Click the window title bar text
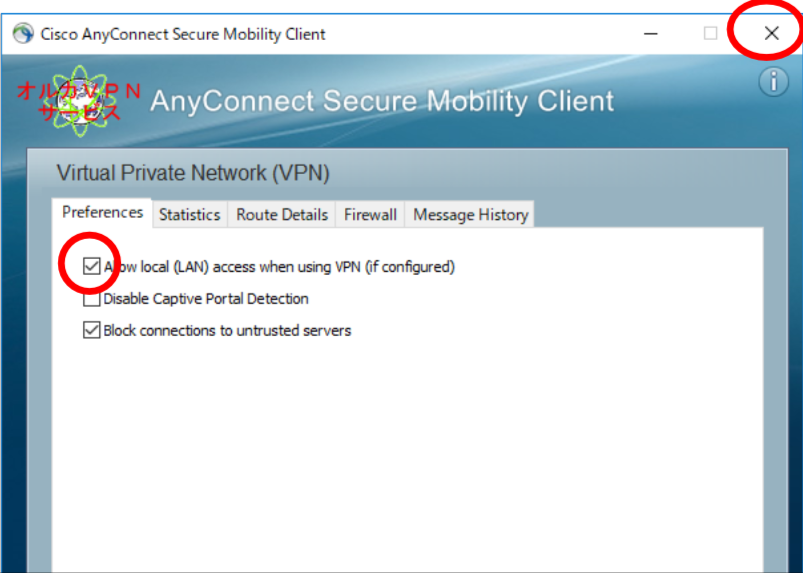803x573 pixels. point(183,34)
